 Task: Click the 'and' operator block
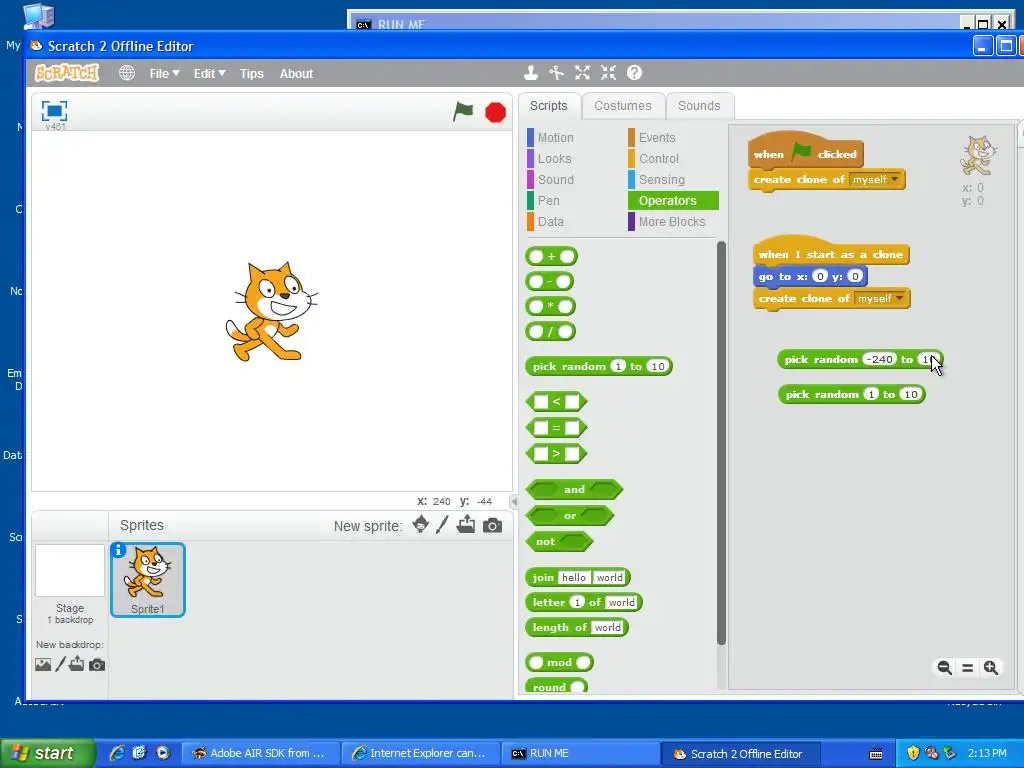click(574, 489)
